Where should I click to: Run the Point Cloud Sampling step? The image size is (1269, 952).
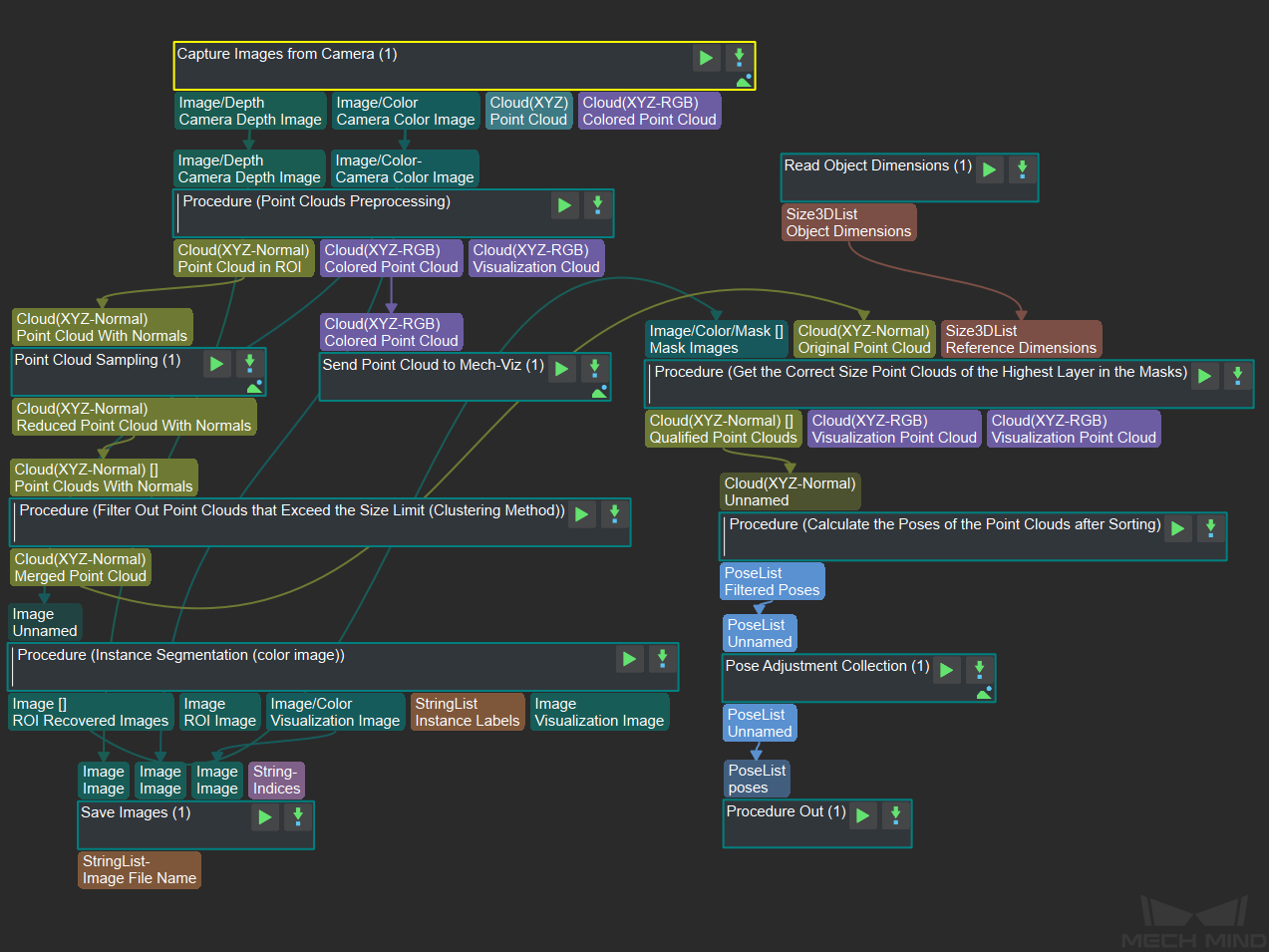[216, 364]
